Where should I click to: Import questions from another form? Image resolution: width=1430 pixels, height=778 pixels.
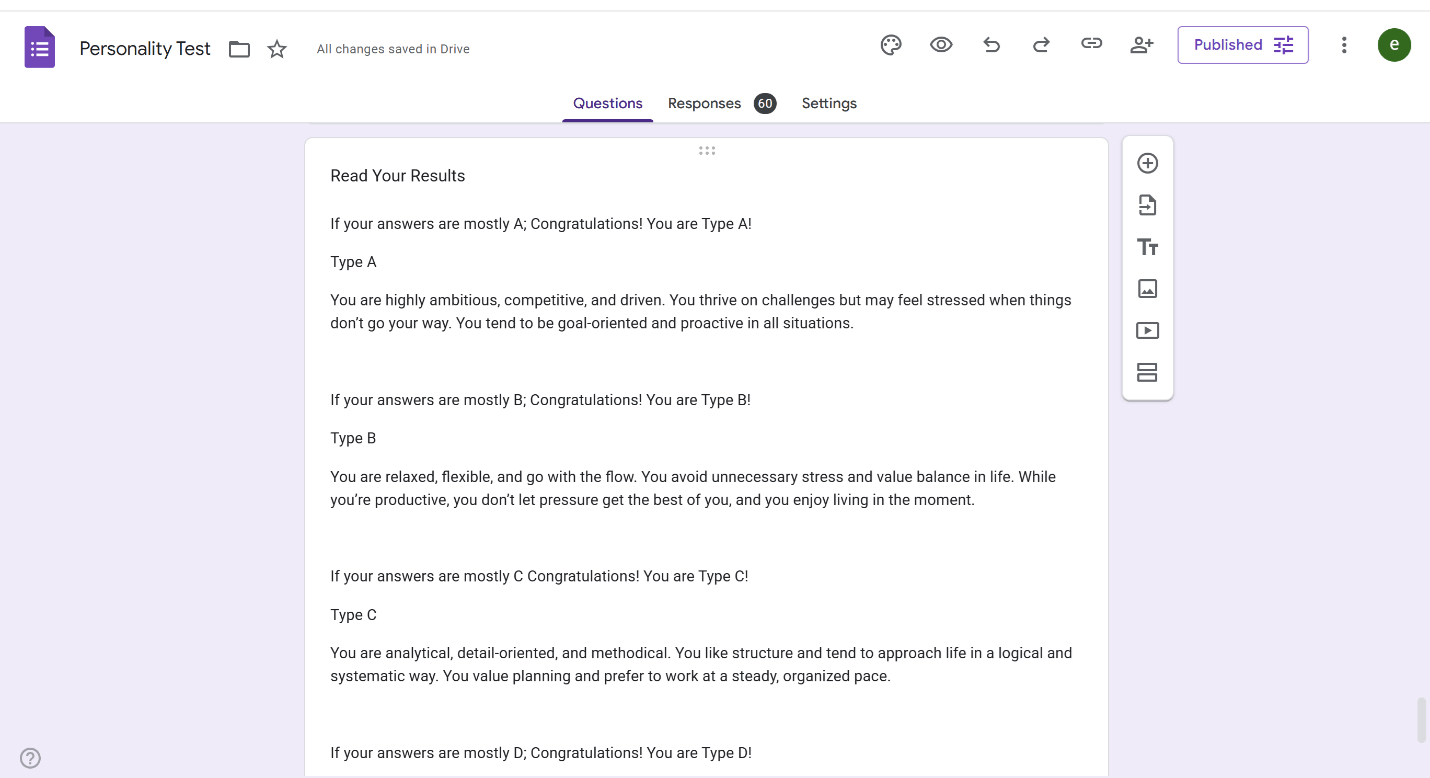(1147, 205)
